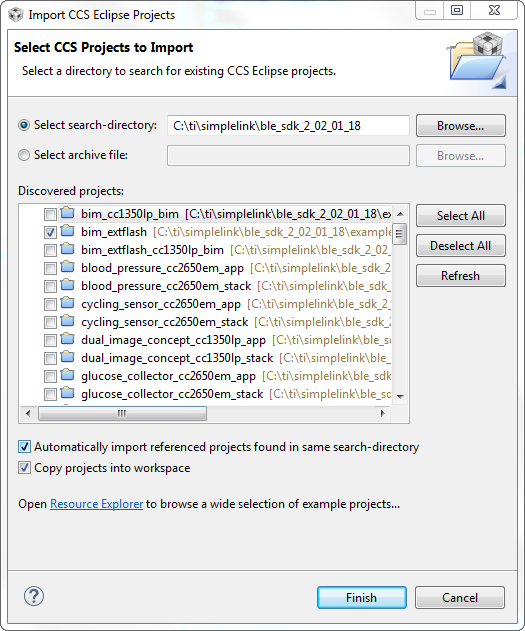Click the Select All button
525x631 pixels.
click(x=461, y=216)
